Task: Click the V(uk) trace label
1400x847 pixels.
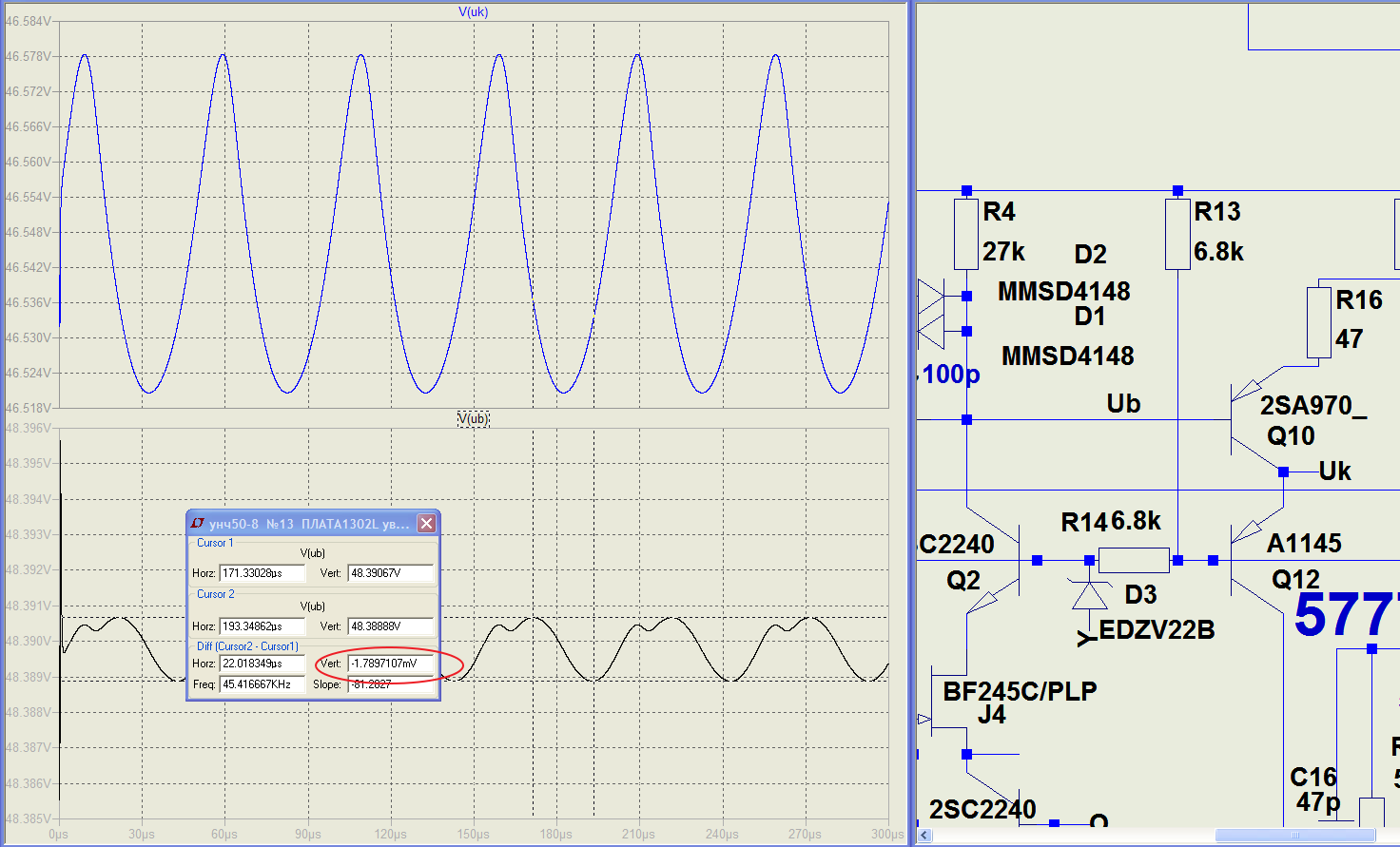Action: (473, 12)
